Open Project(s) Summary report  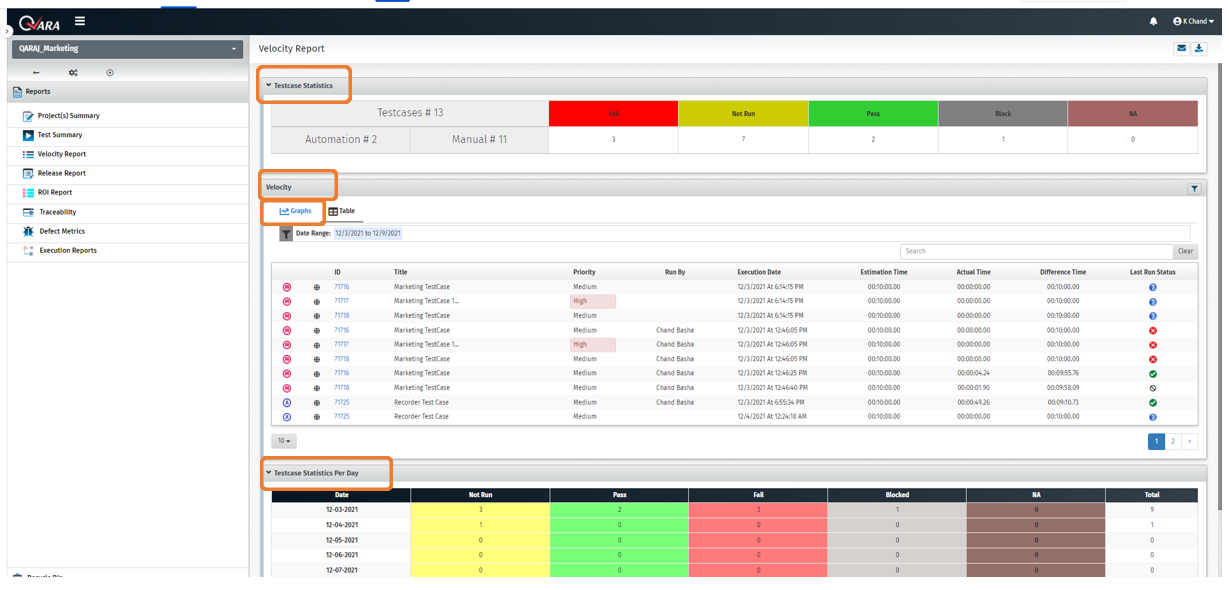pos(68,116)
